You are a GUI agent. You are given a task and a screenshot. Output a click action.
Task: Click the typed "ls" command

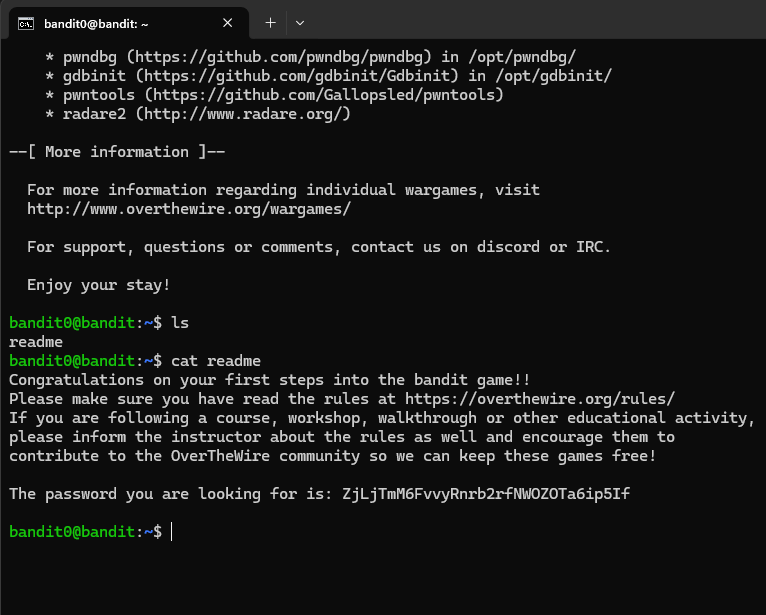(180, 323)
